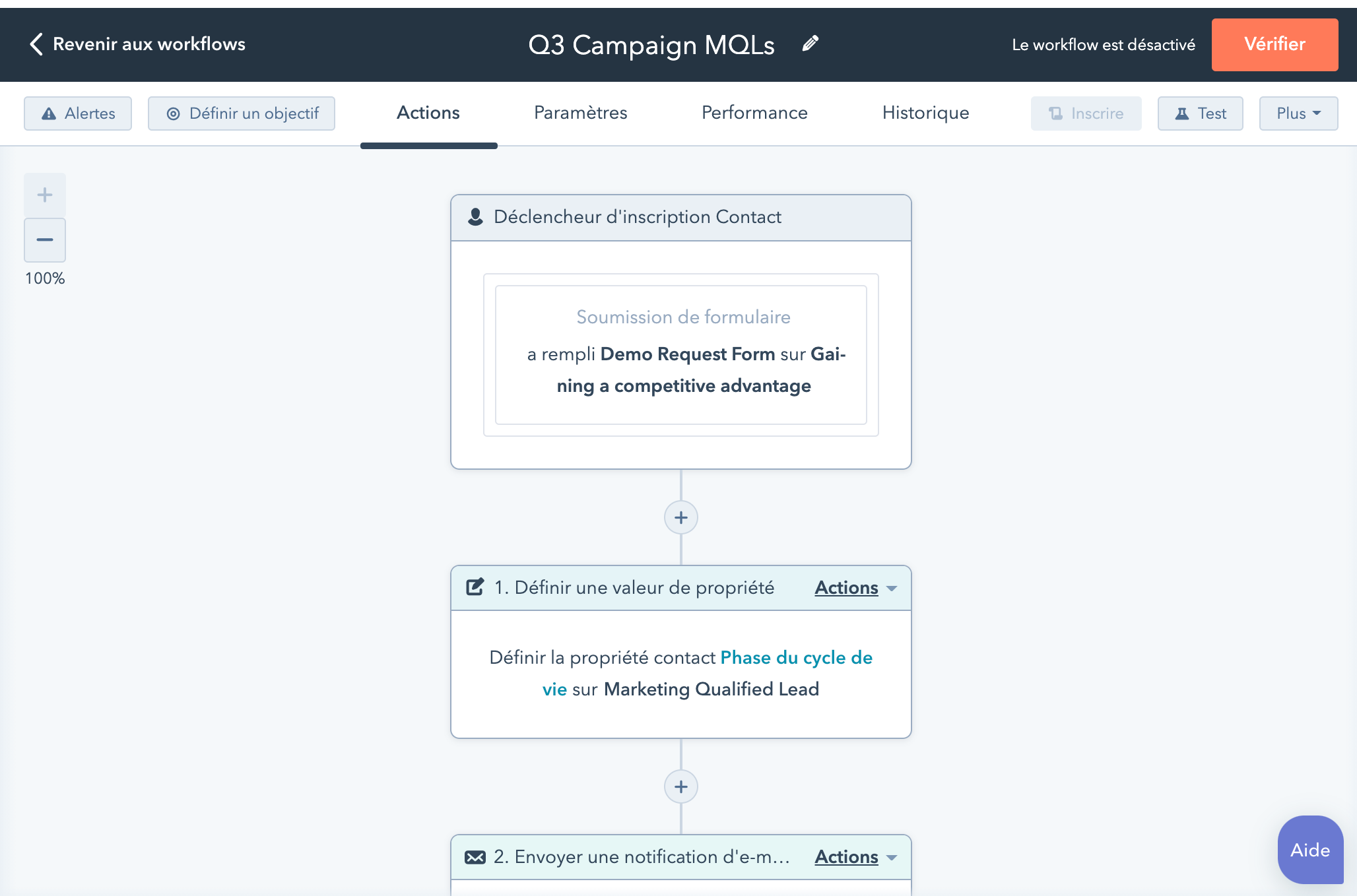Expand the Plus menu in top toolbar
The width and height of the screenshot is (1357, 896).
[x=1298, y=113]
